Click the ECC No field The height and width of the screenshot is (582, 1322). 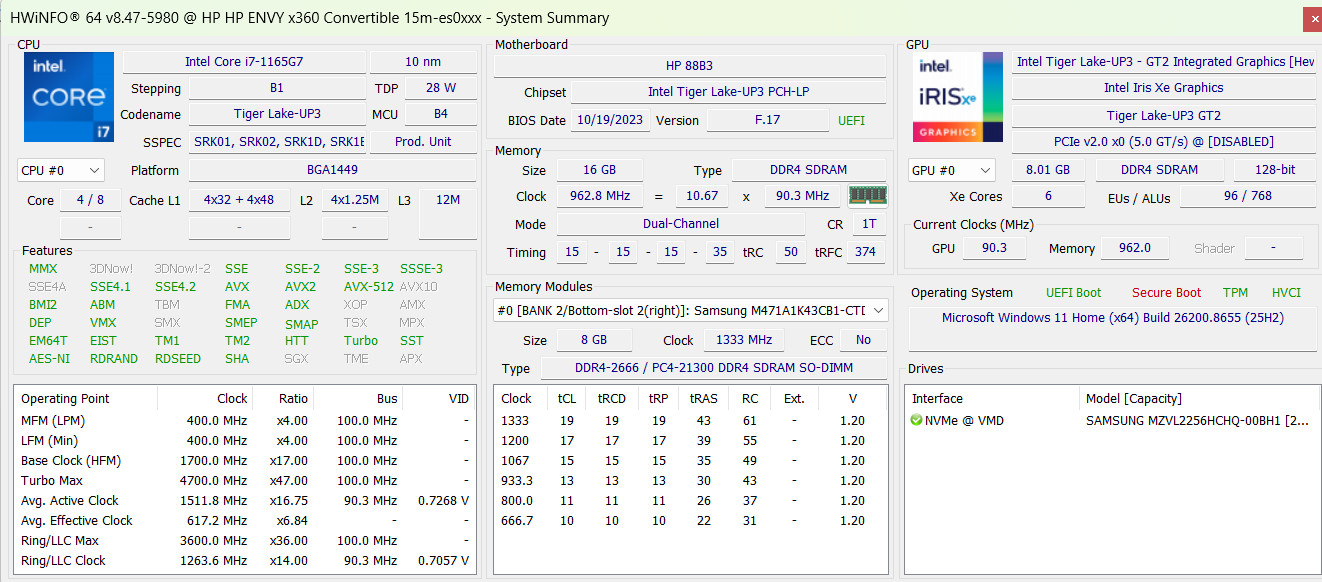(x=864, y=340)
